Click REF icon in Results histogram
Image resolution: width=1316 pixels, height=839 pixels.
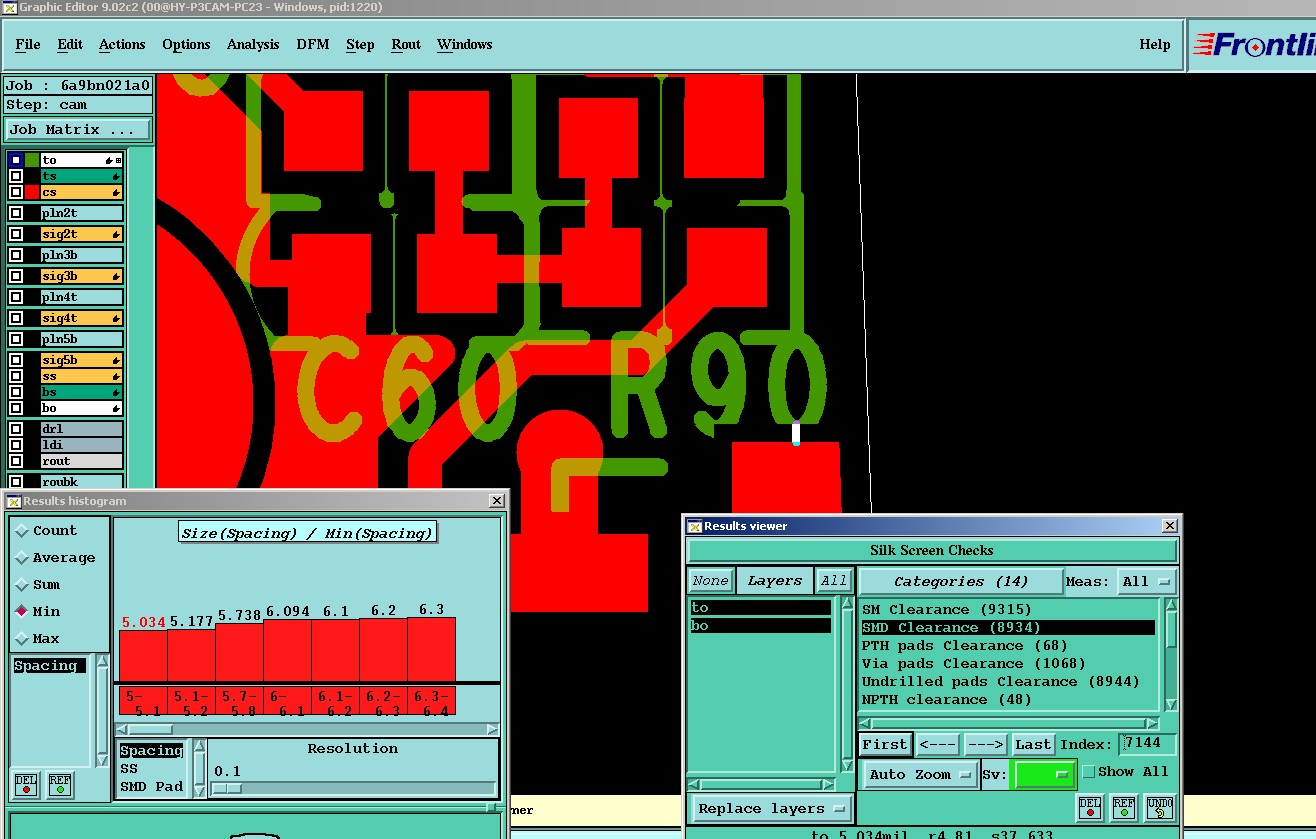(x=60, y=784)
